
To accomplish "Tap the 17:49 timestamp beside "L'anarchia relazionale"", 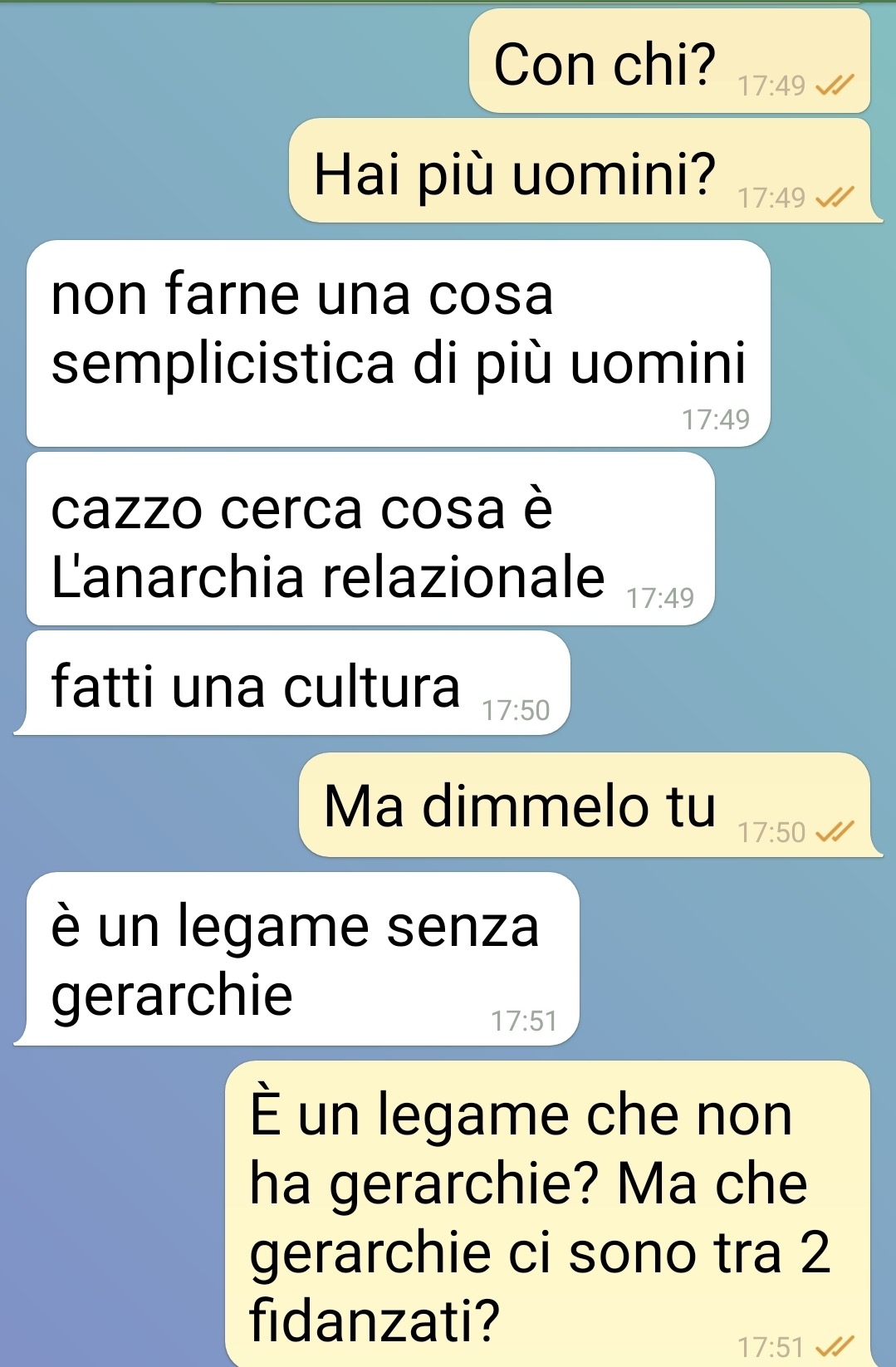I will click(660, 598).
